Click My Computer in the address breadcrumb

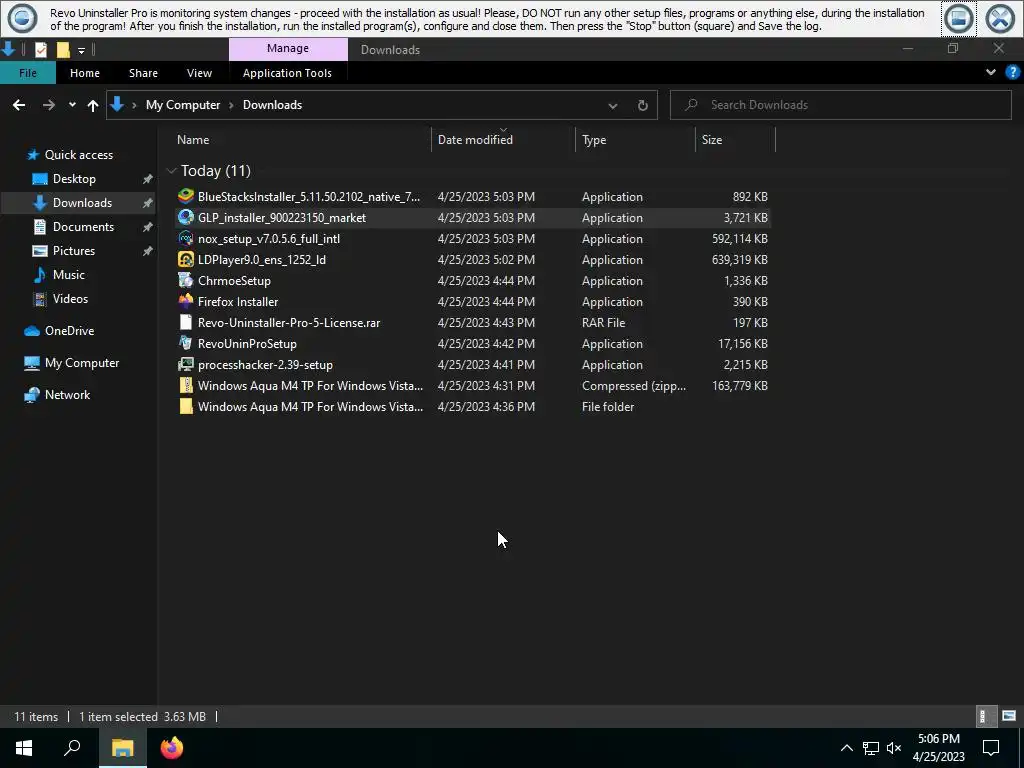pyautogui.click(x=183, y=105)
